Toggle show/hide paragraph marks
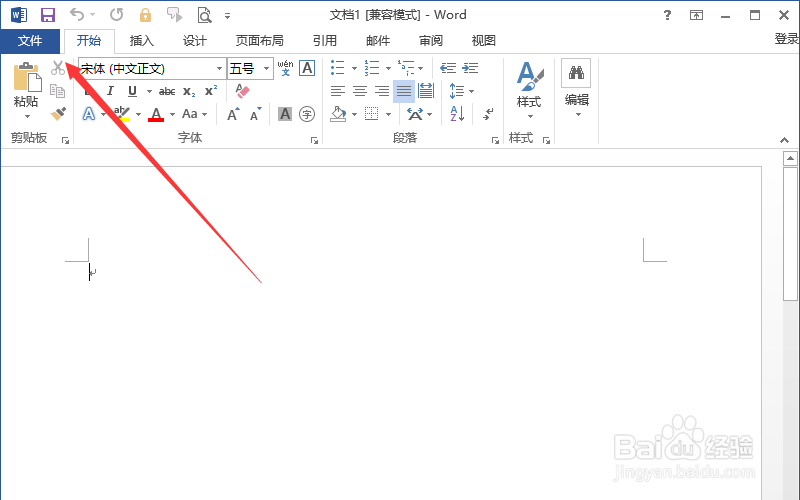 click(488, 114)
